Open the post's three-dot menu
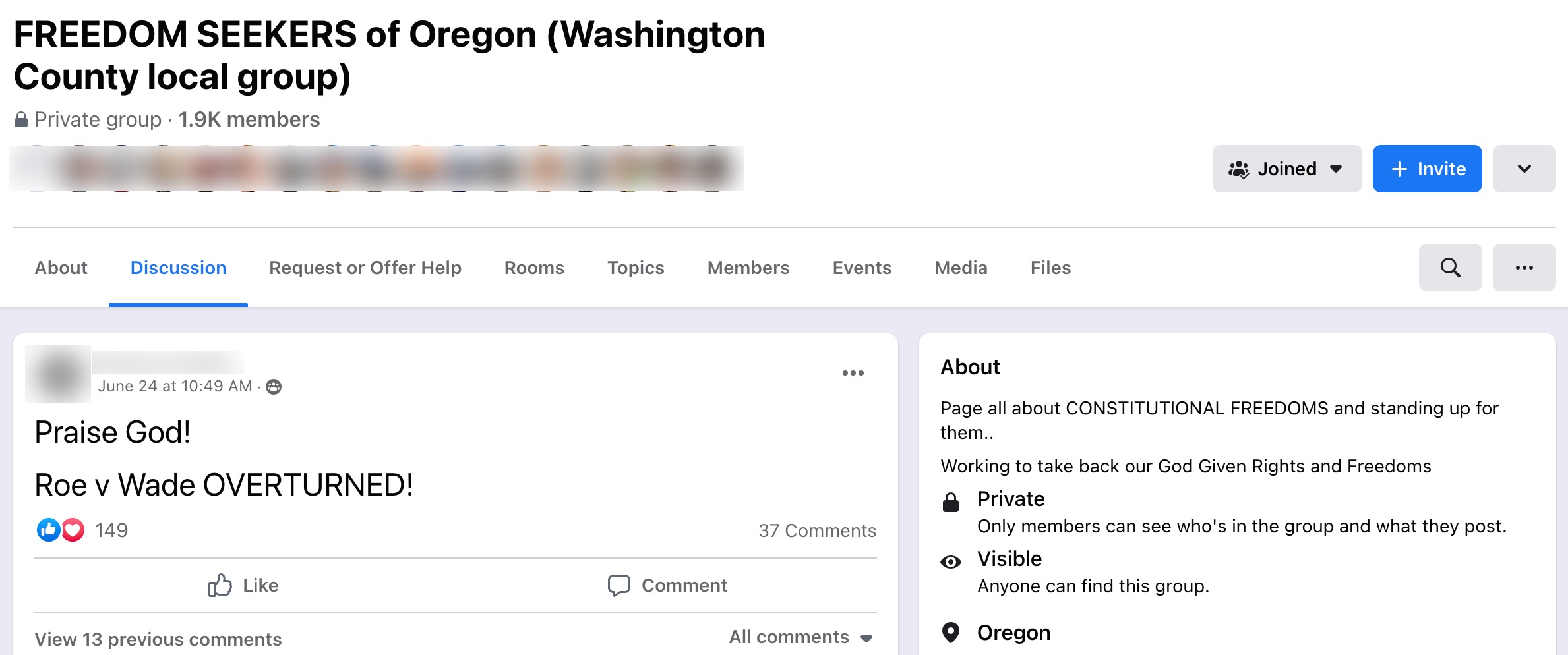The height and width of the screenshot is (655, 1568). 853,372
